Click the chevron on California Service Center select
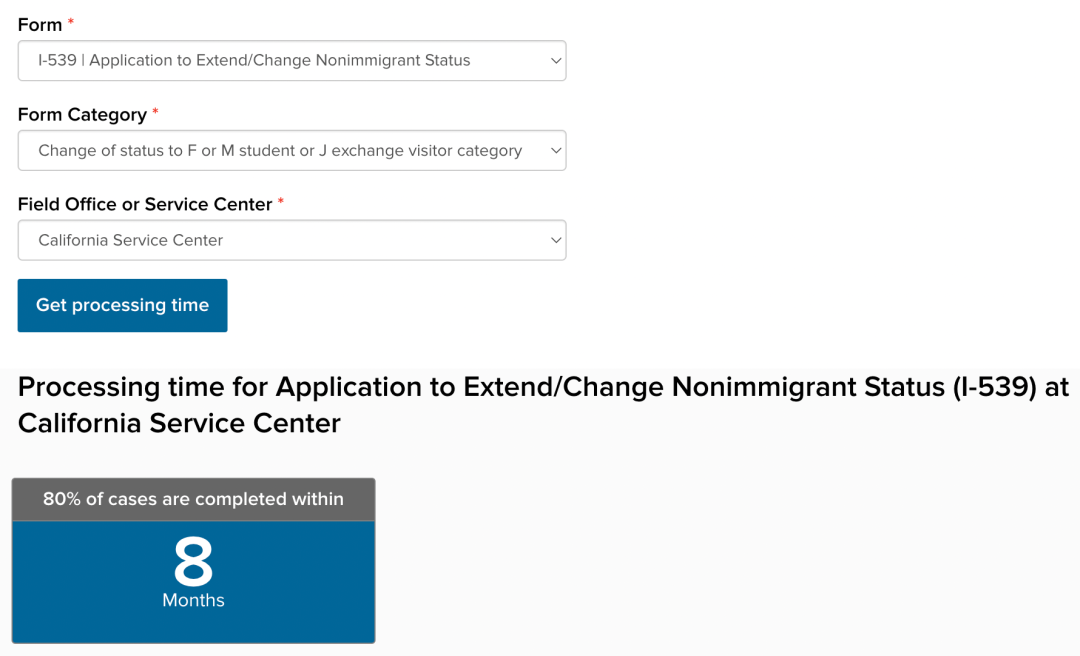 (556, 241)
